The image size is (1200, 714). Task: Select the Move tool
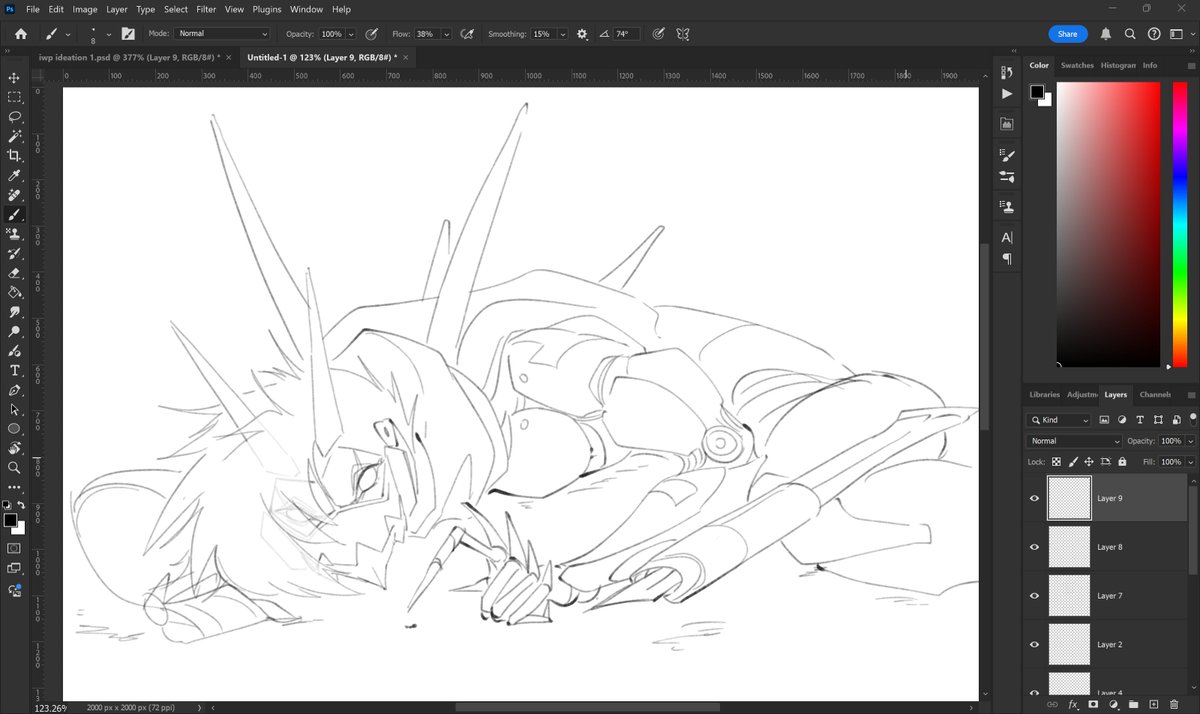click(x=14, y=77)
